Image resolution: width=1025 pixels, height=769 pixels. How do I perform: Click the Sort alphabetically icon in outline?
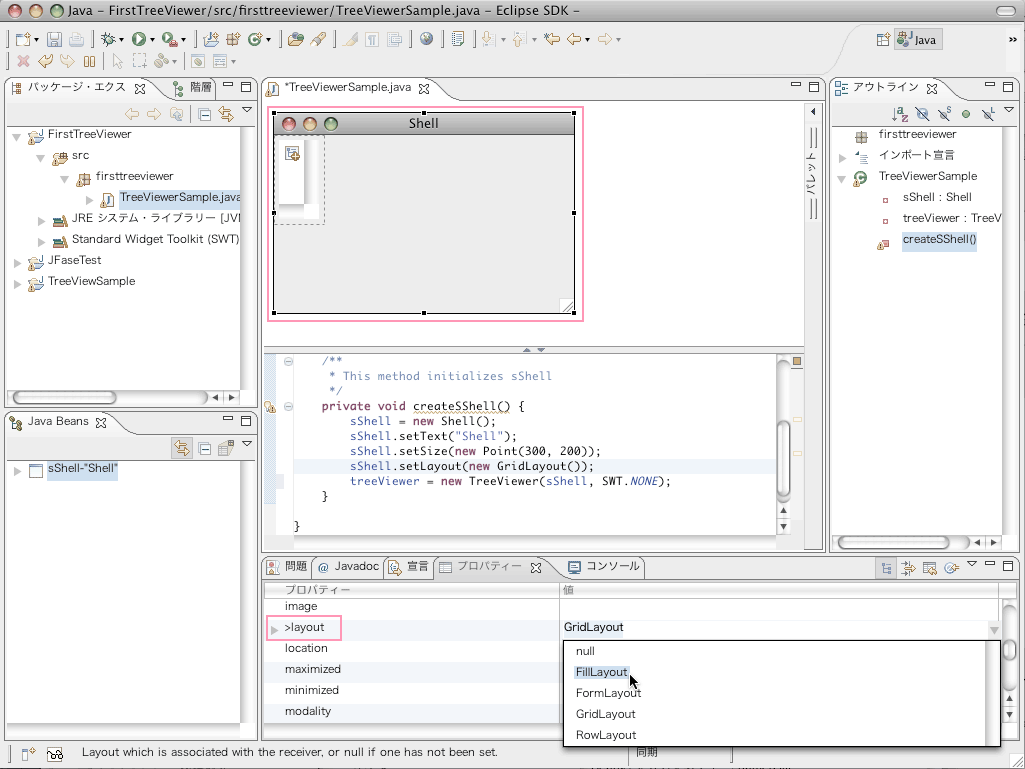[900, 114]
